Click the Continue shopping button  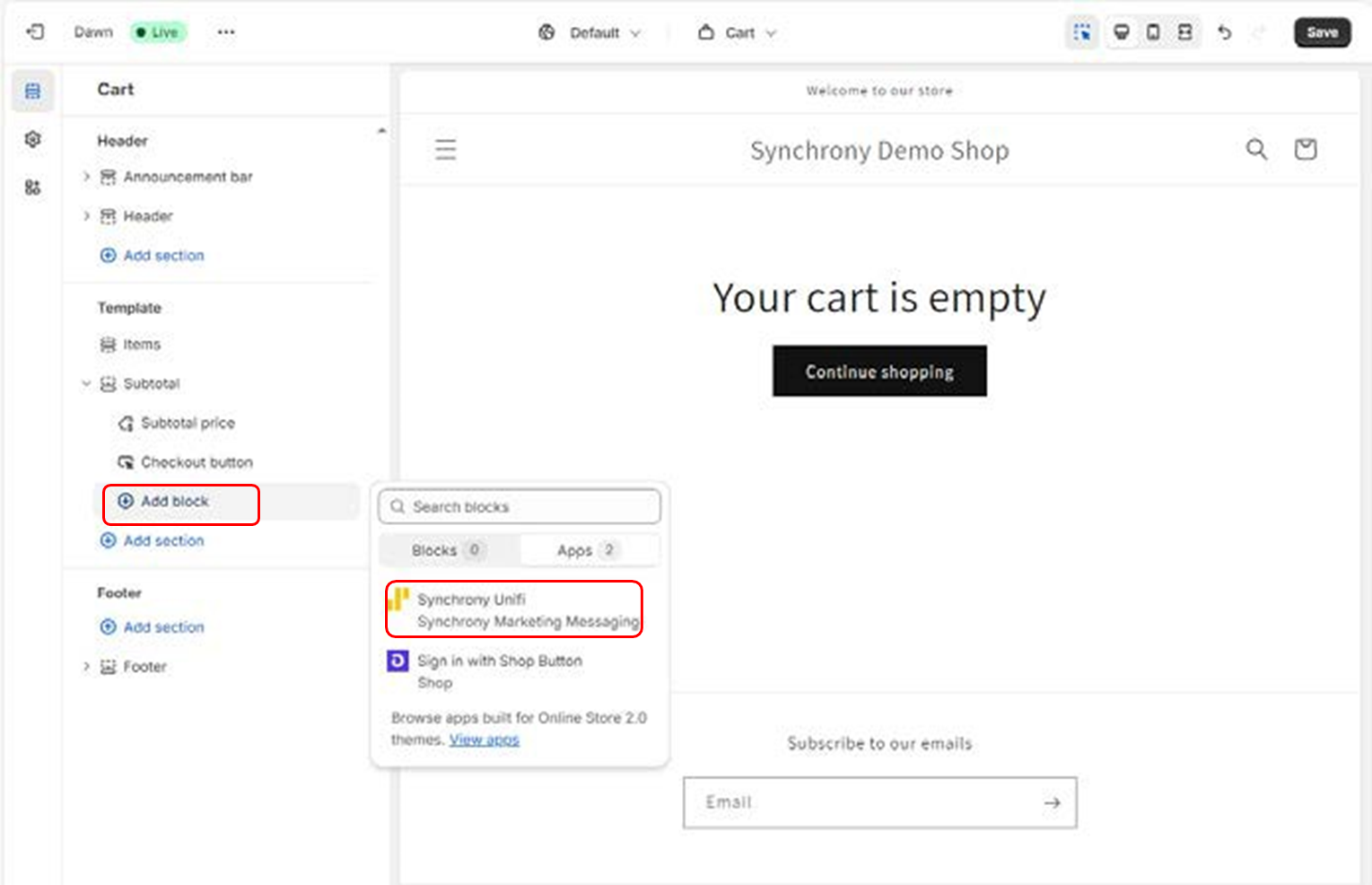(879, 372)
